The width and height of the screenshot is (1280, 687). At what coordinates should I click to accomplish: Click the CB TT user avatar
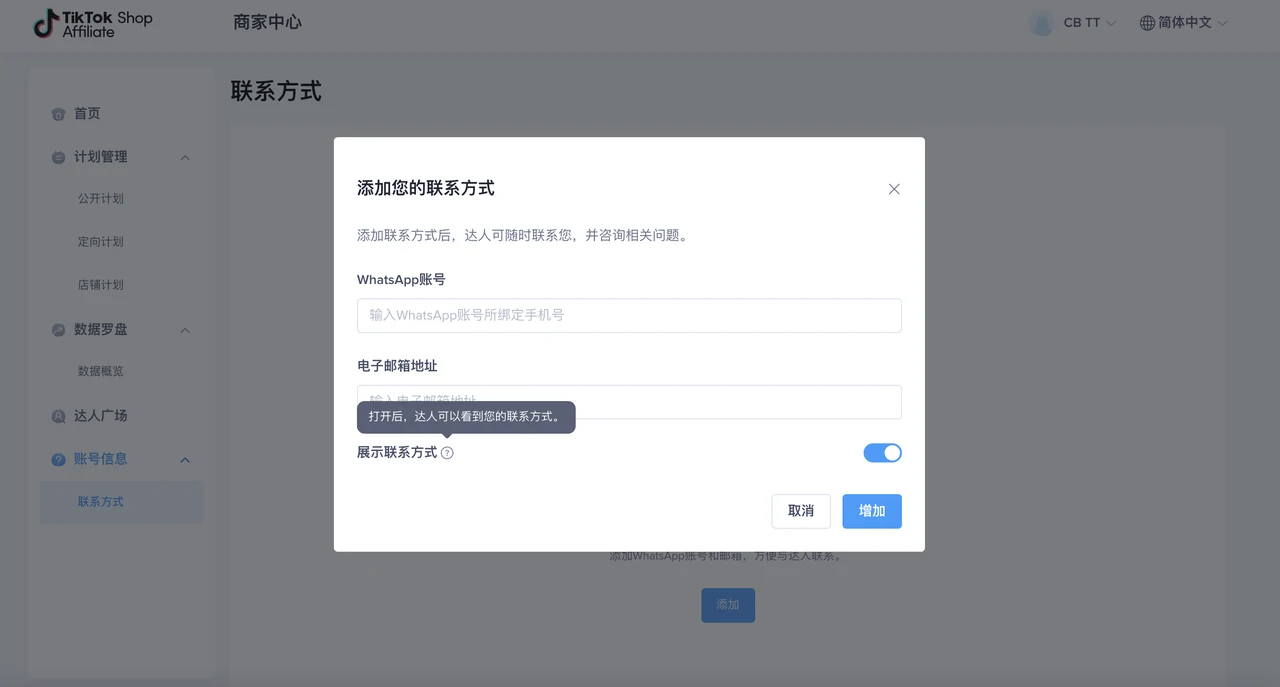tap(1042, 23)
